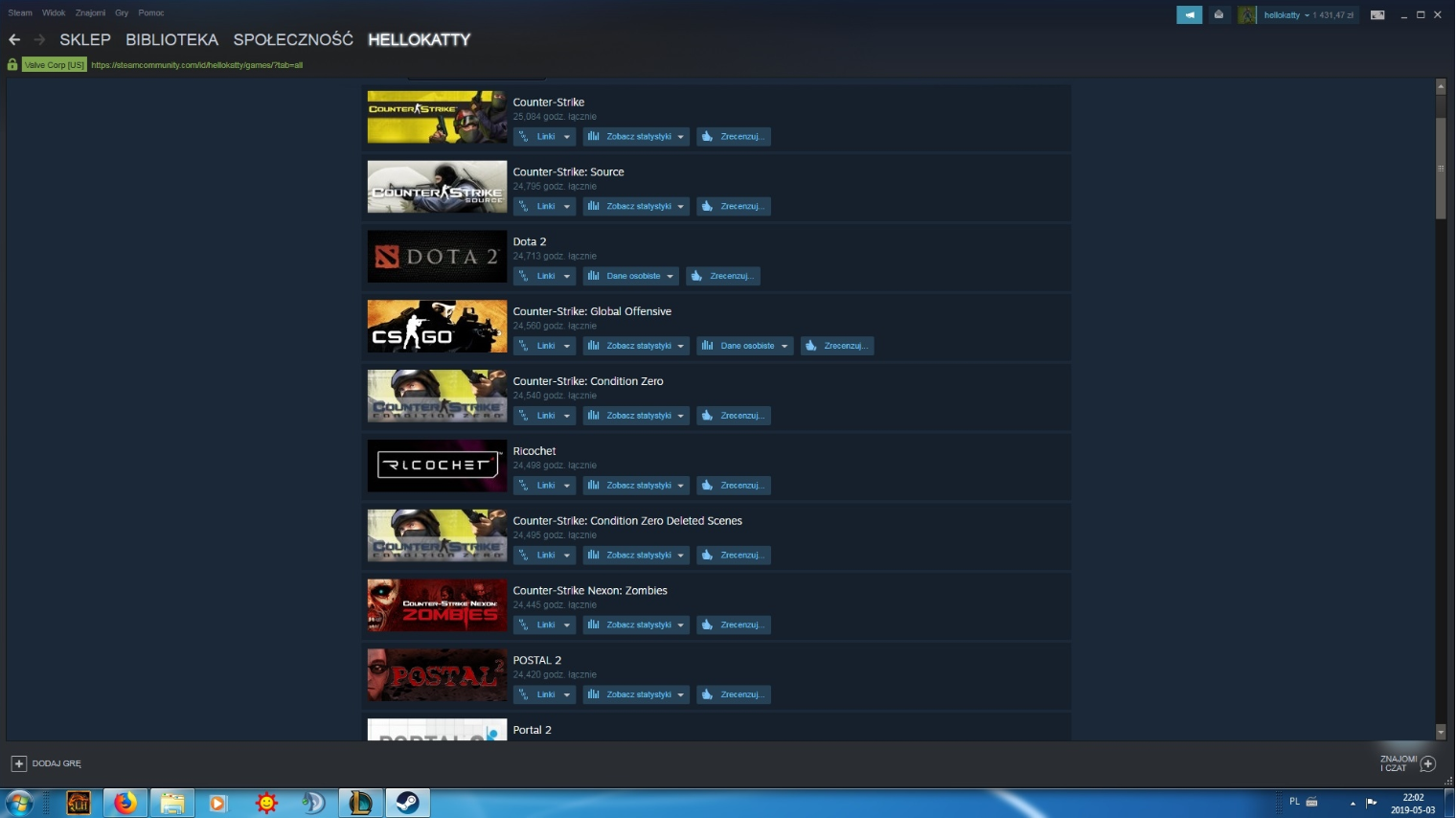
Task: Open the Counter-Strike: Source game title link
Action: tap(568, 171)
